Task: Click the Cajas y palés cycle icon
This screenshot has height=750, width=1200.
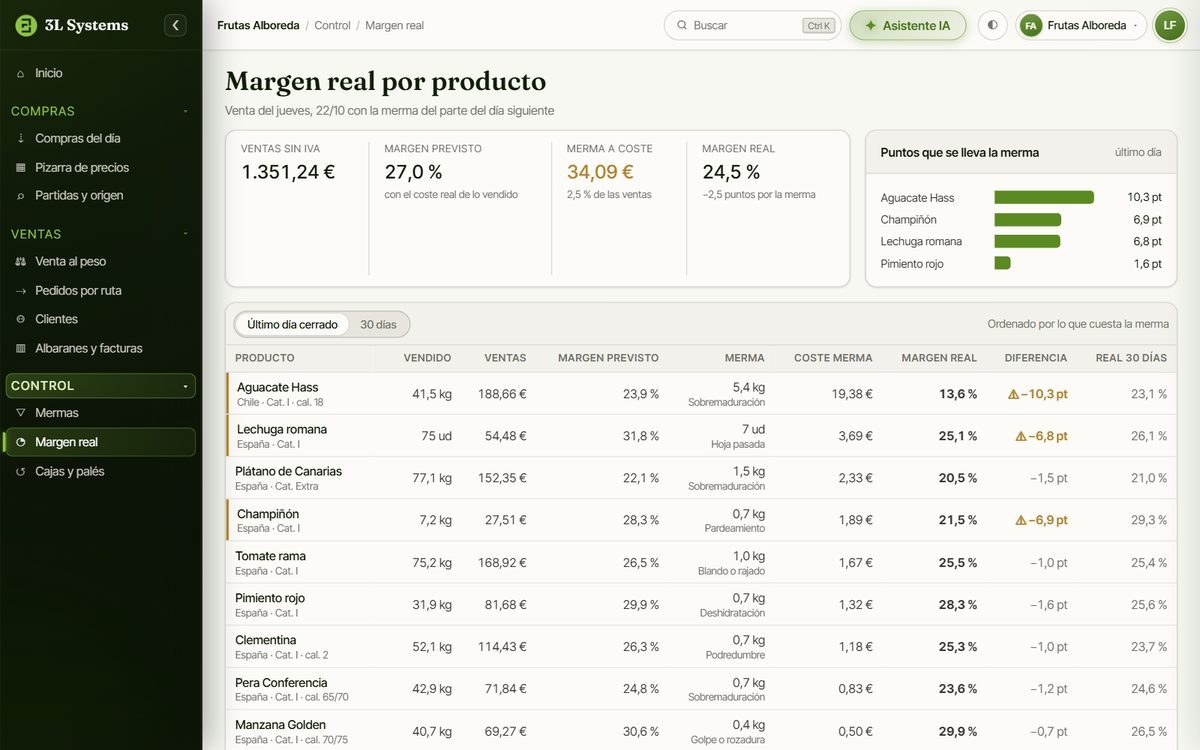Action: tap(21, 471)
